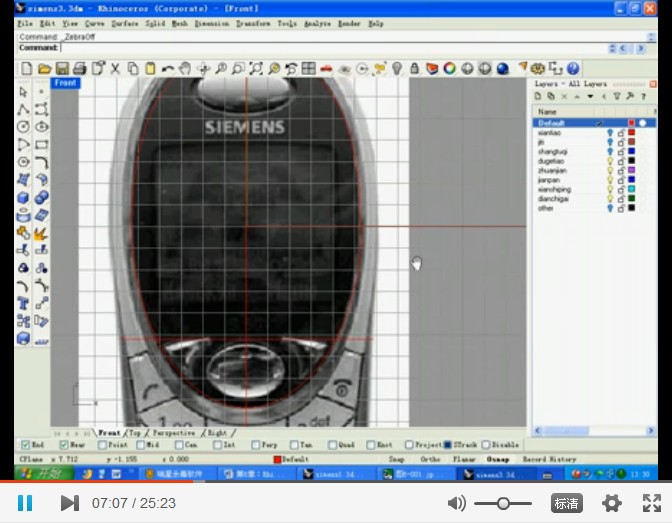Select the Zoom Extents icon

(256, 69)
